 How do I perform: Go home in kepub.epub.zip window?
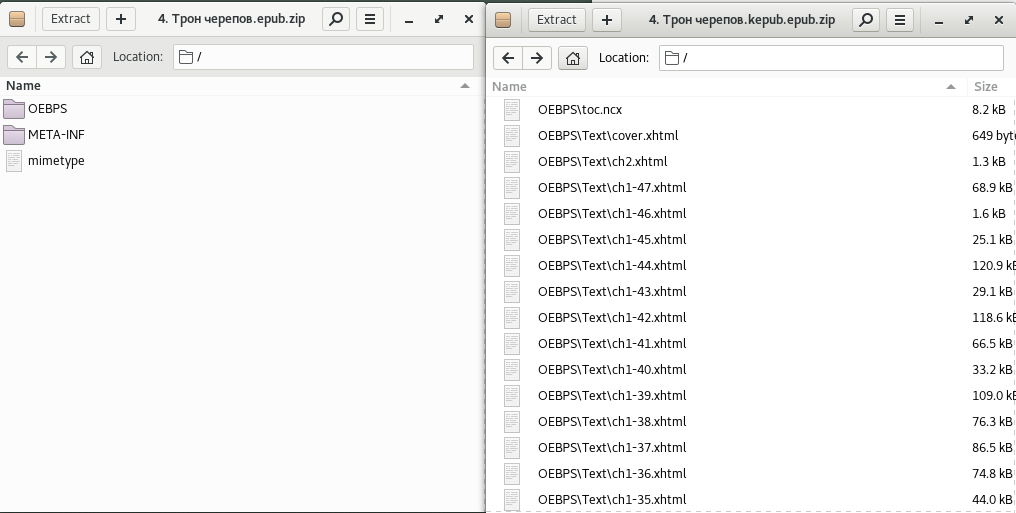click(x=573, y=58)
